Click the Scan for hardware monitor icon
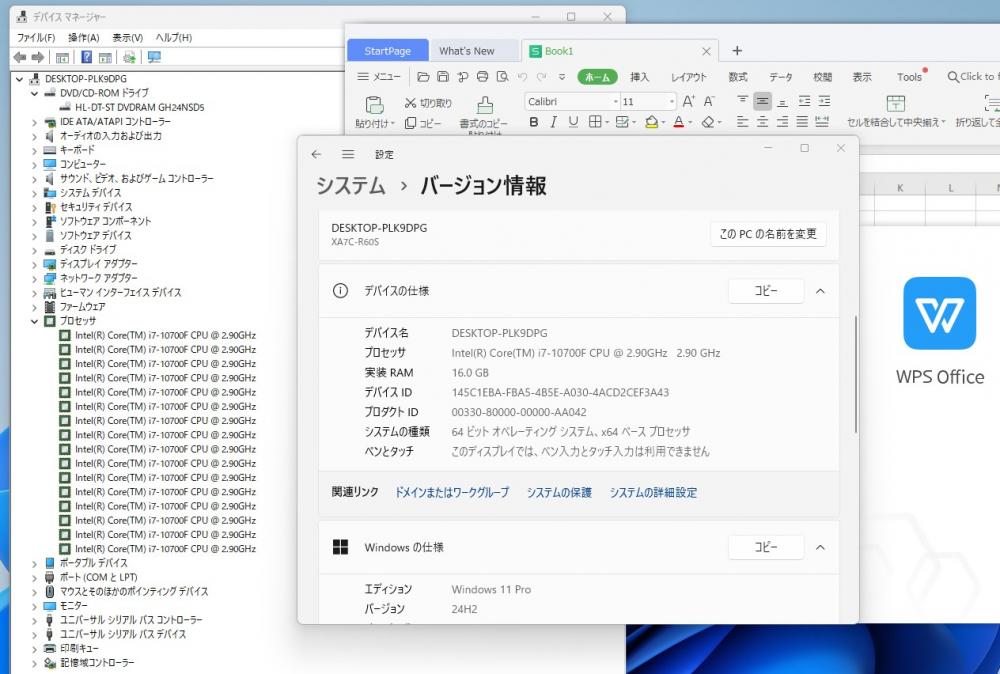The height and width of the screenshot is (674, 1000). coord(154,57)
